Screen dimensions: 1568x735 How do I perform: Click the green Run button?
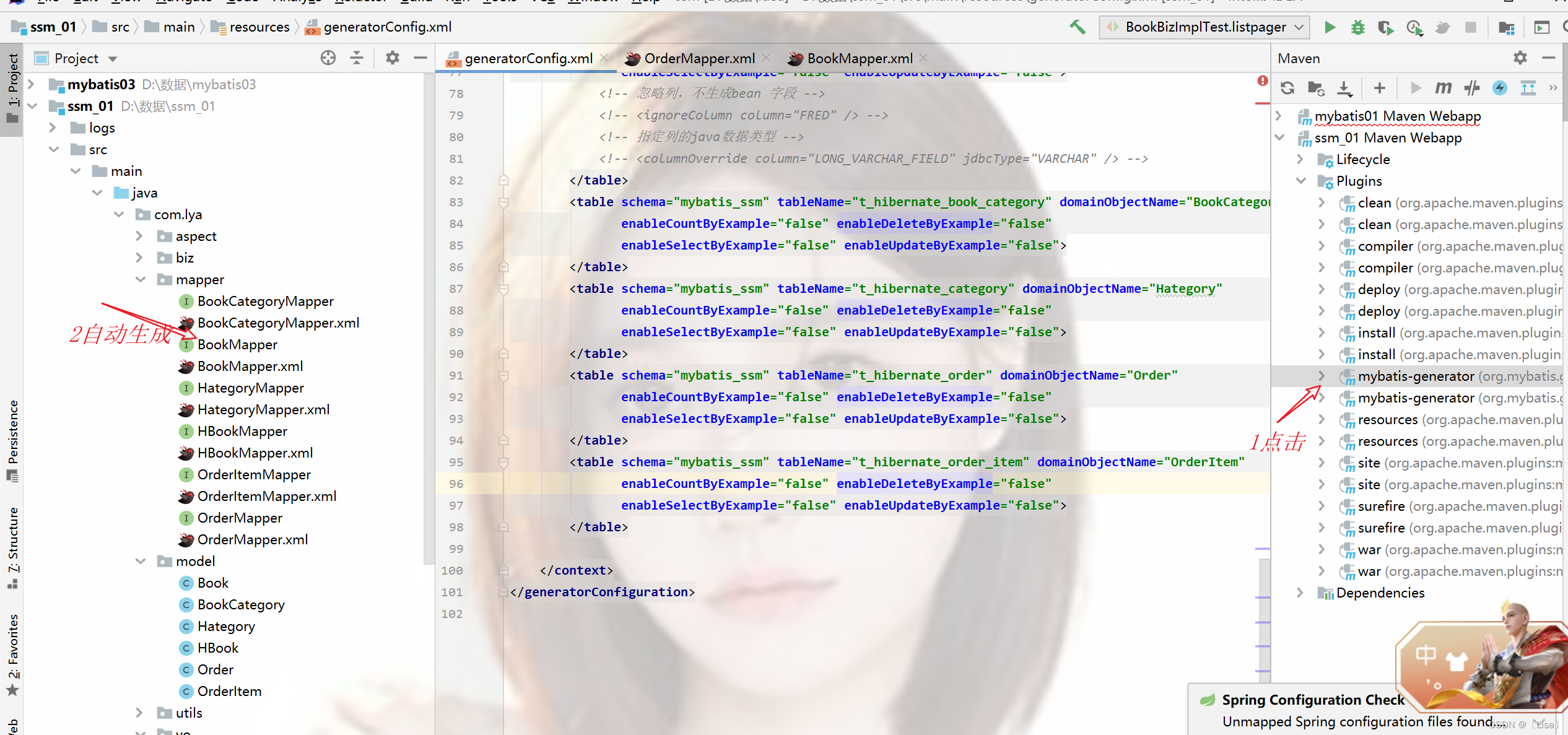click(1329, 27)
